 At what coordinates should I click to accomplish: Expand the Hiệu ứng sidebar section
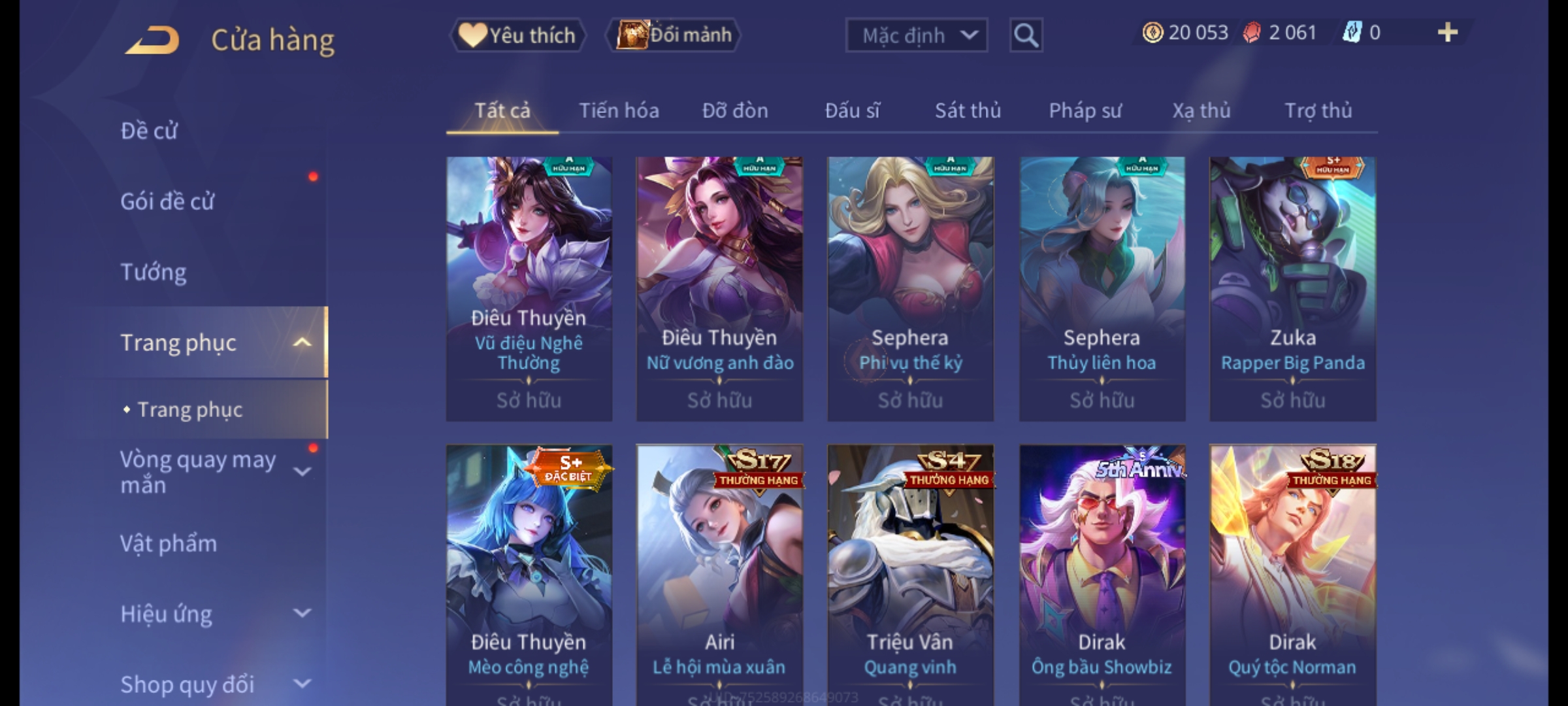click(302, 613)
